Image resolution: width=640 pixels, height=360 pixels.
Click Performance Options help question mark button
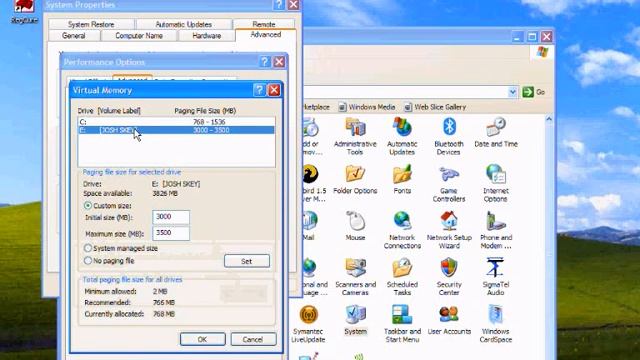tap(264, 62)
